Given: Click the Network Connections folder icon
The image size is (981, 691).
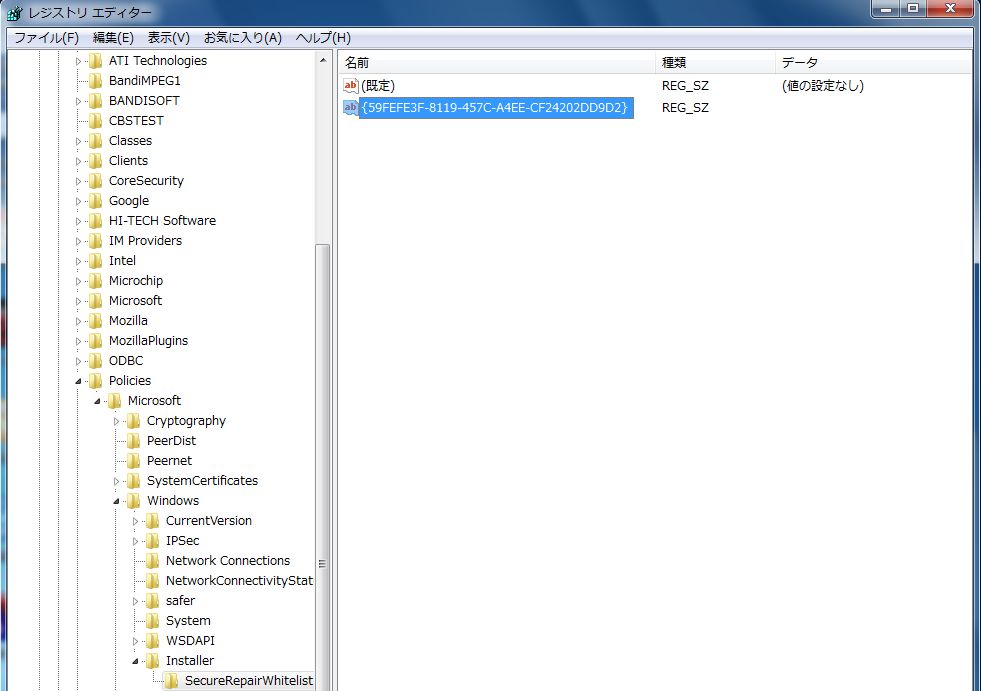Looking at the screenshot, I should click(153, 561).
